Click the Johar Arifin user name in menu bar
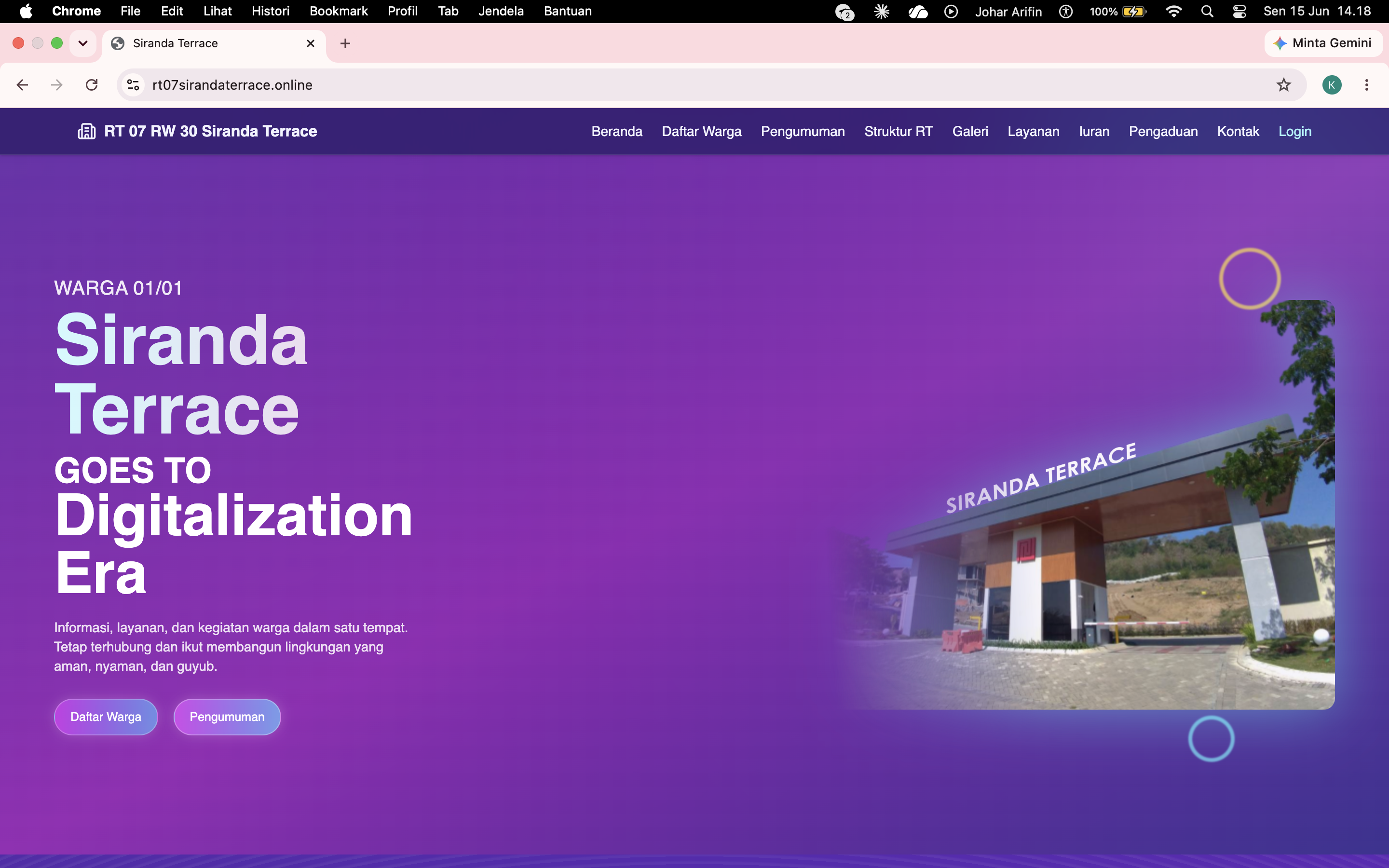 tap(1008, 12)
